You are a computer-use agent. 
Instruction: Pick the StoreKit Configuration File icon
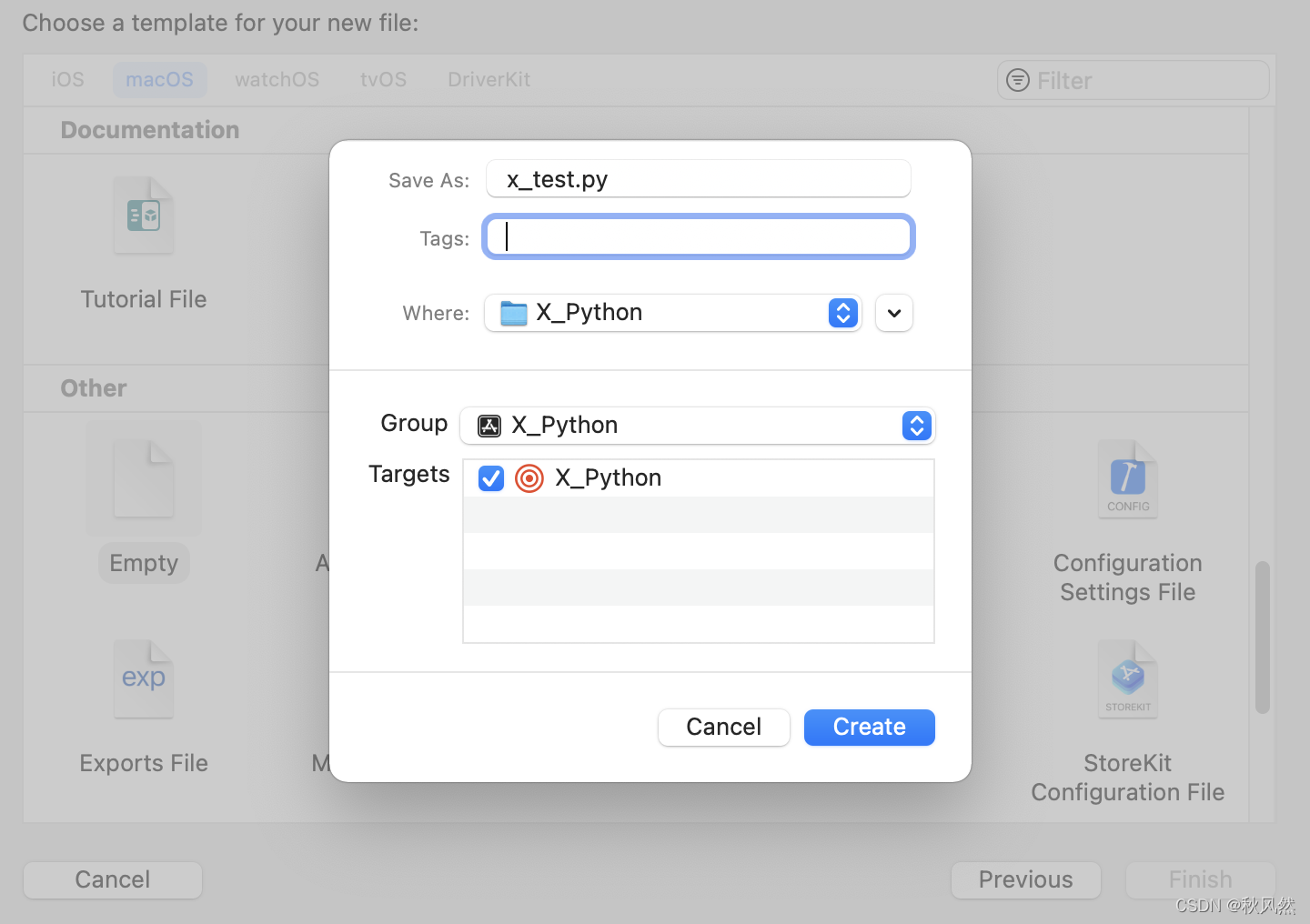click(1128, 679)
